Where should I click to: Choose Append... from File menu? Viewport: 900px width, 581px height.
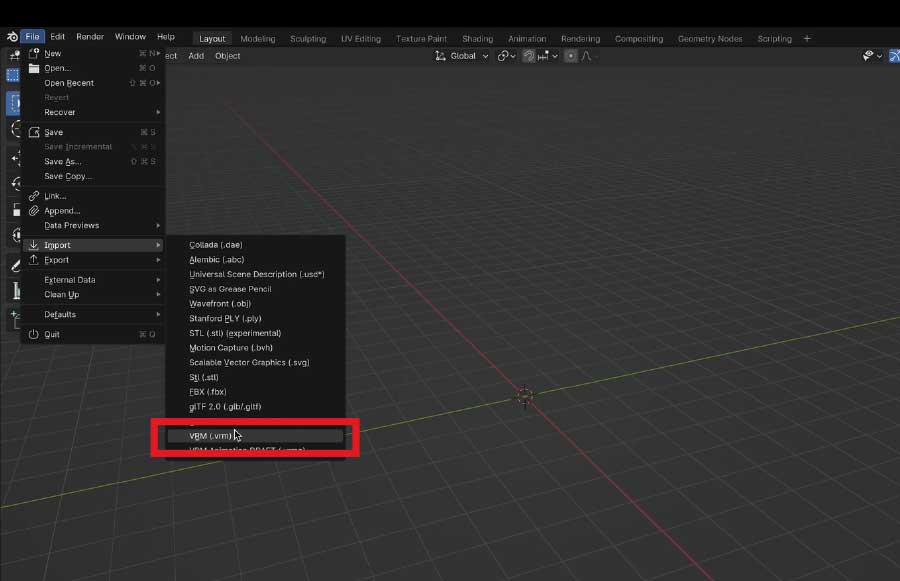pos(92,211)
